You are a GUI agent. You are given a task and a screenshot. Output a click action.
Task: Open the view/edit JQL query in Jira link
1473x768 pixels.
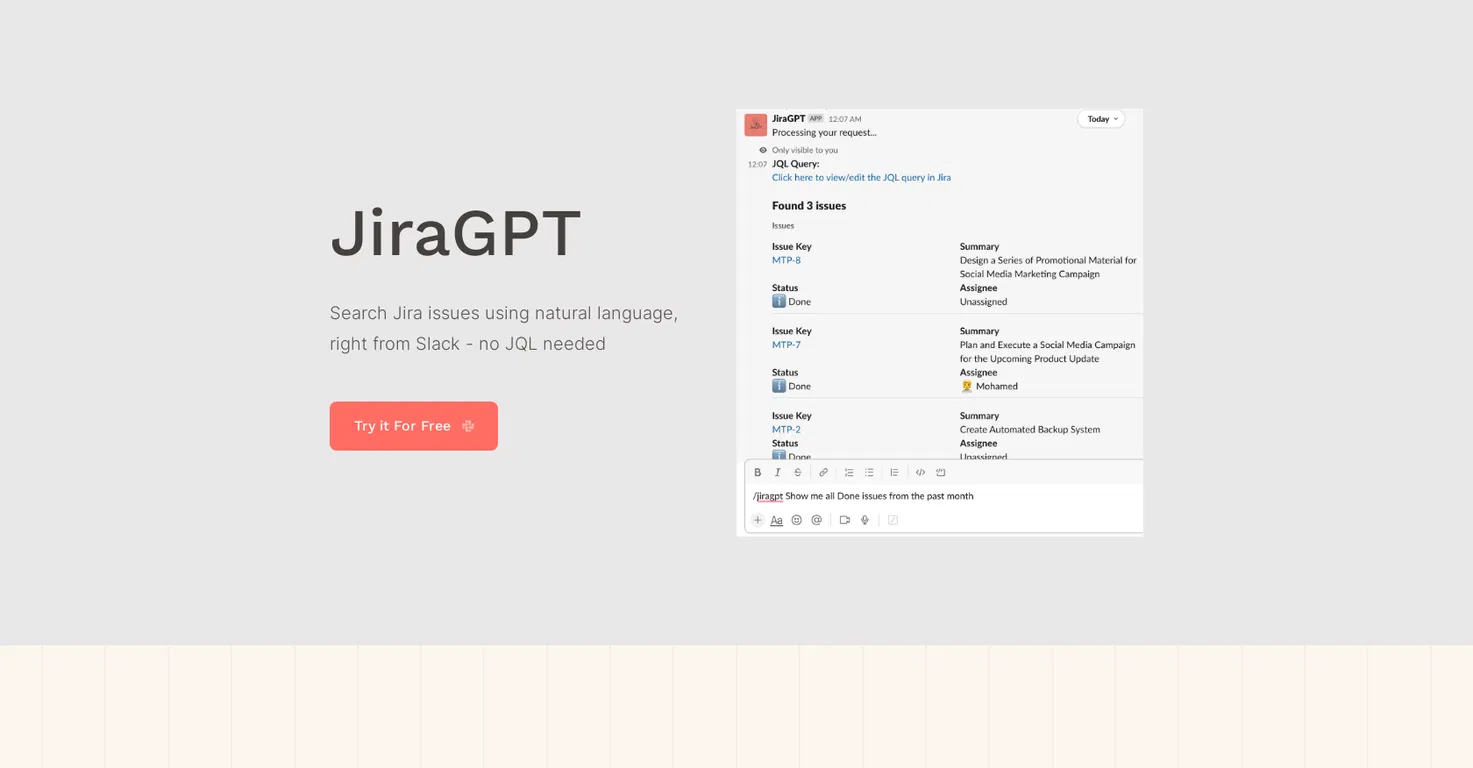[x=861, y=178]
